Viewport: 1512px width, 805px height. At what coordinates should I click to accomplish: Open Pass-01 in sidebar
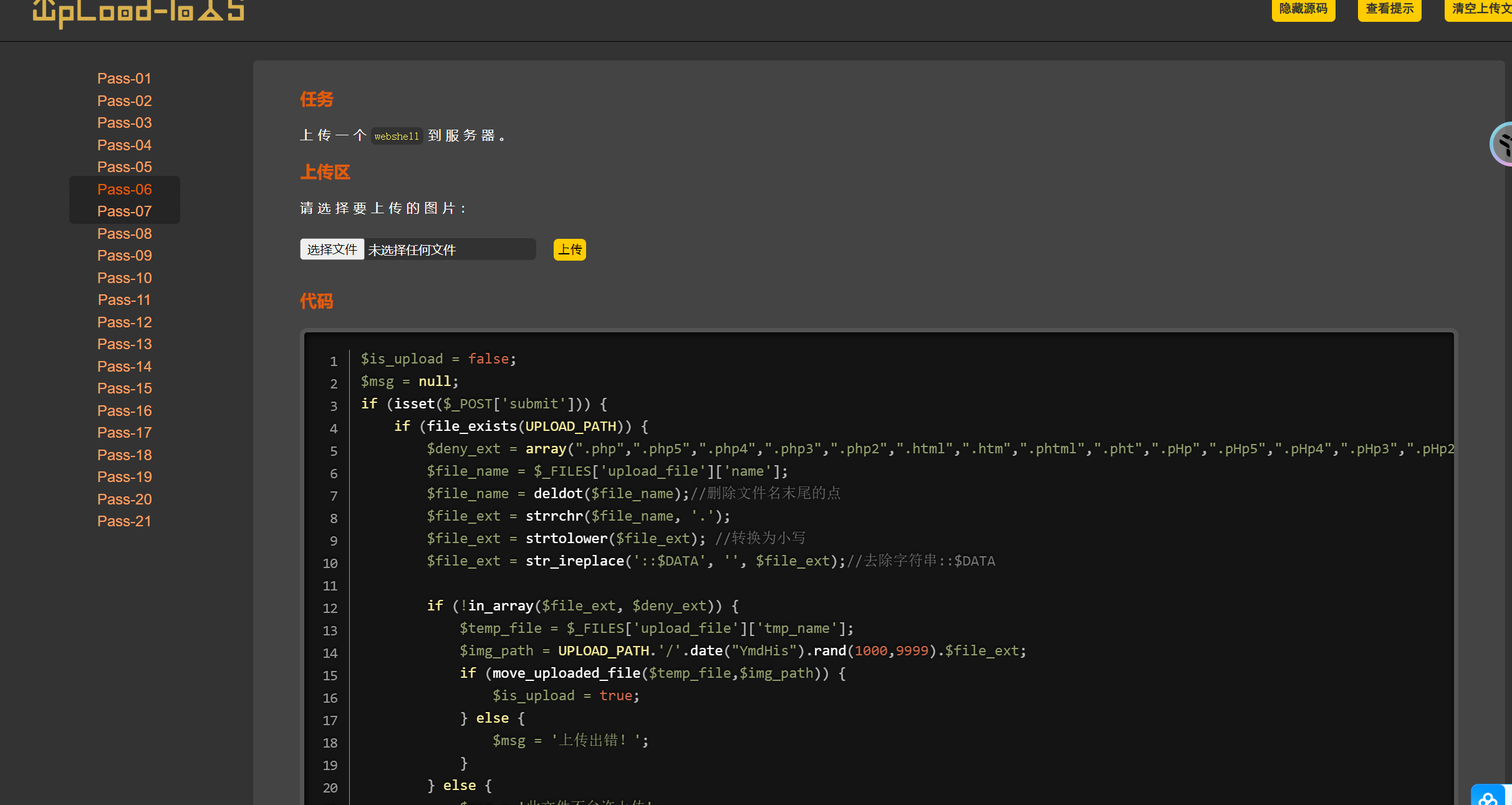(124, 79)
